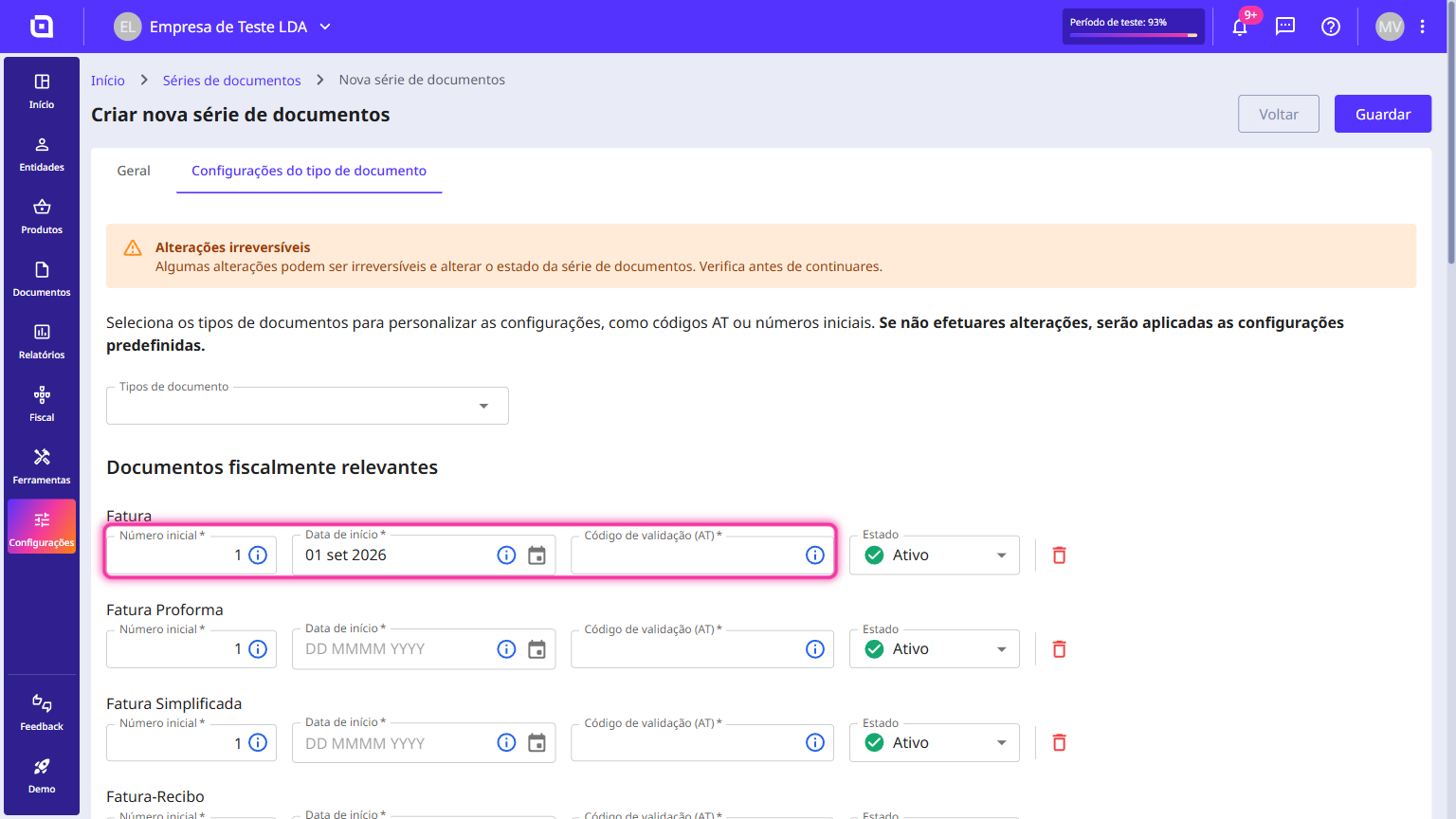1456x819 pixels.
Task: Select Configurações do tipo de documento tab
Action: (x=309, y=171)
